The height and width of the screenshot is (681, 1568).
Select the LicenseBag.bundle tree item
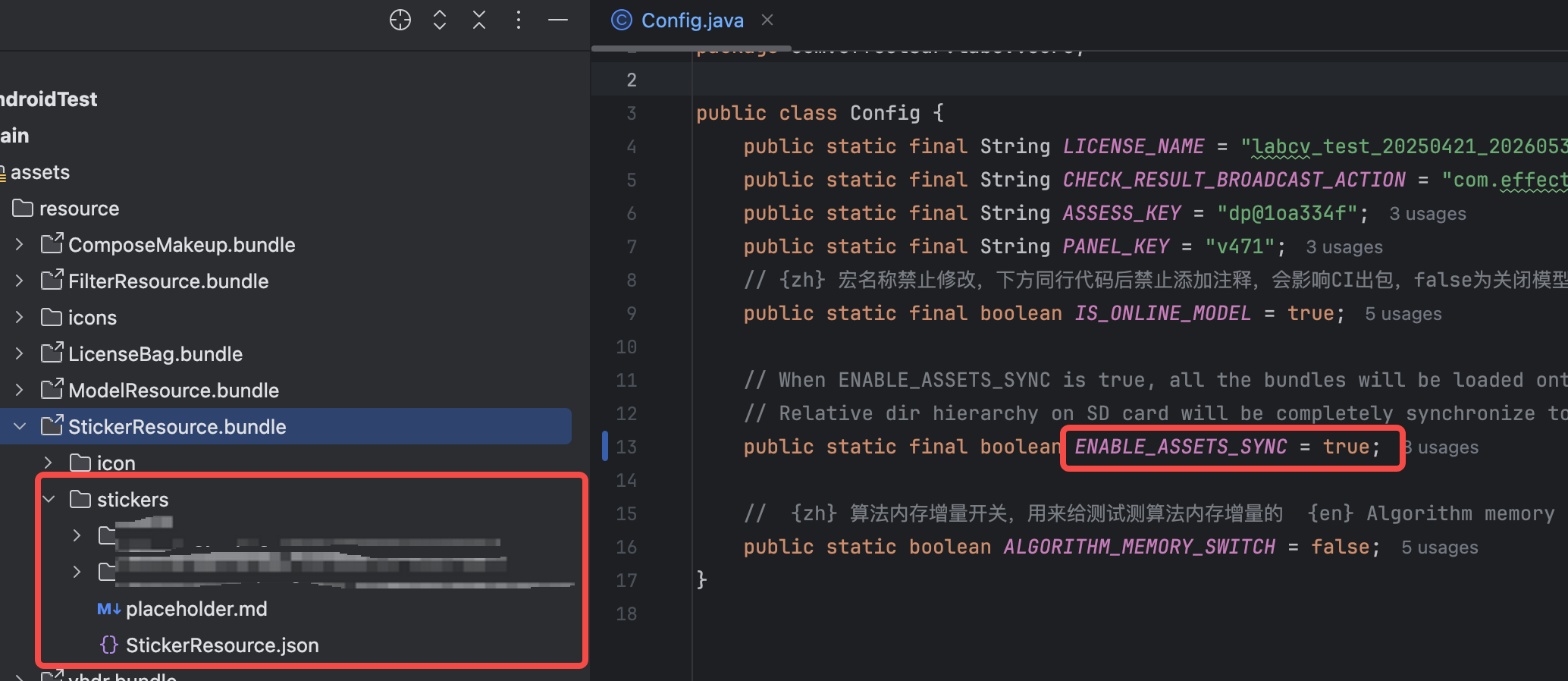pyautogui.click(x=155, y=354)
